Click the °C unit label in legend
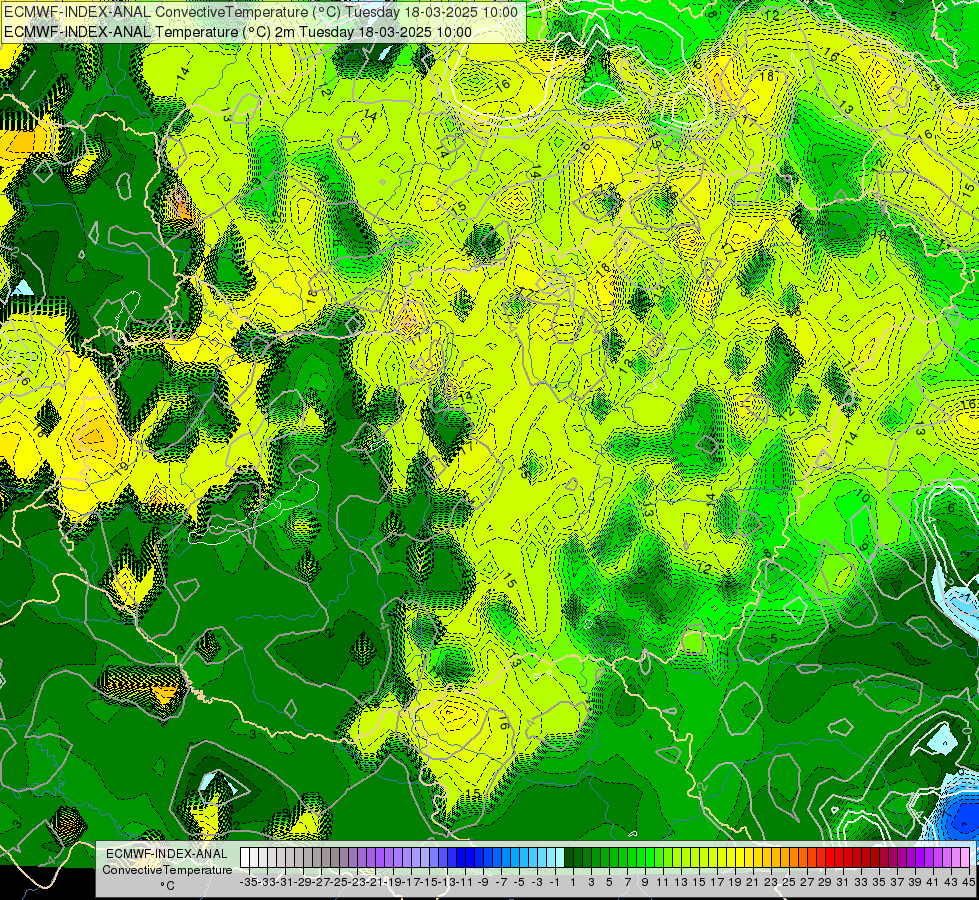Image resolution: width=979 pixels, height=900 pixels. click(167, 886)
